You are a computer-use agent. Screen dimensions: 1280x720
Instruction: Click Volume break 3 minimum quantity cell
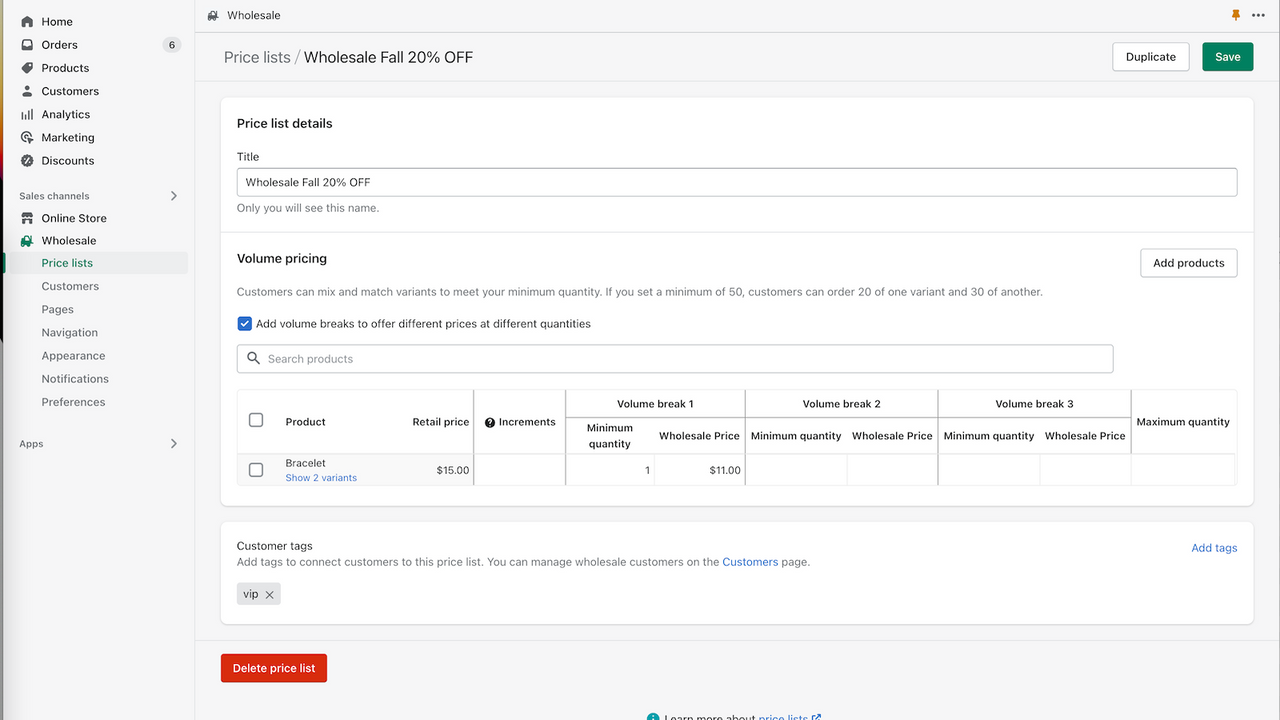(x=989, y=470)
